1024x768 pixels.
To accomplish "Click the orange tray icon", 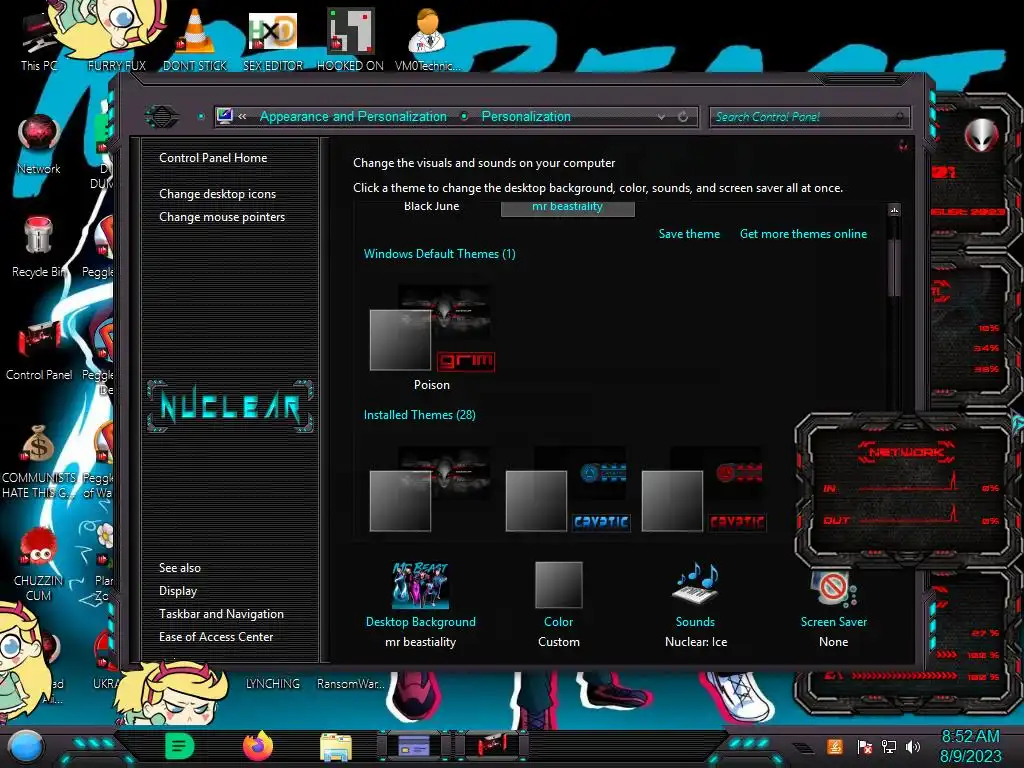I will click(x=835, y=746).
